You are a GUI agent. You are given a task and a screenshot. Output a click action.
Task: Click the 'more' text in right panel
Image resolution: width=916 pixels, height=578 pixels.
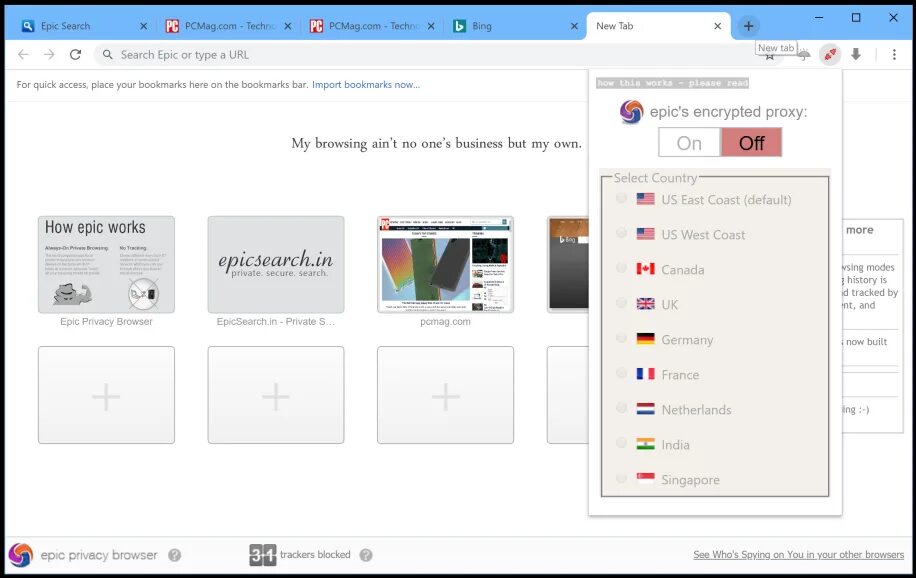(x=859, y=230)
